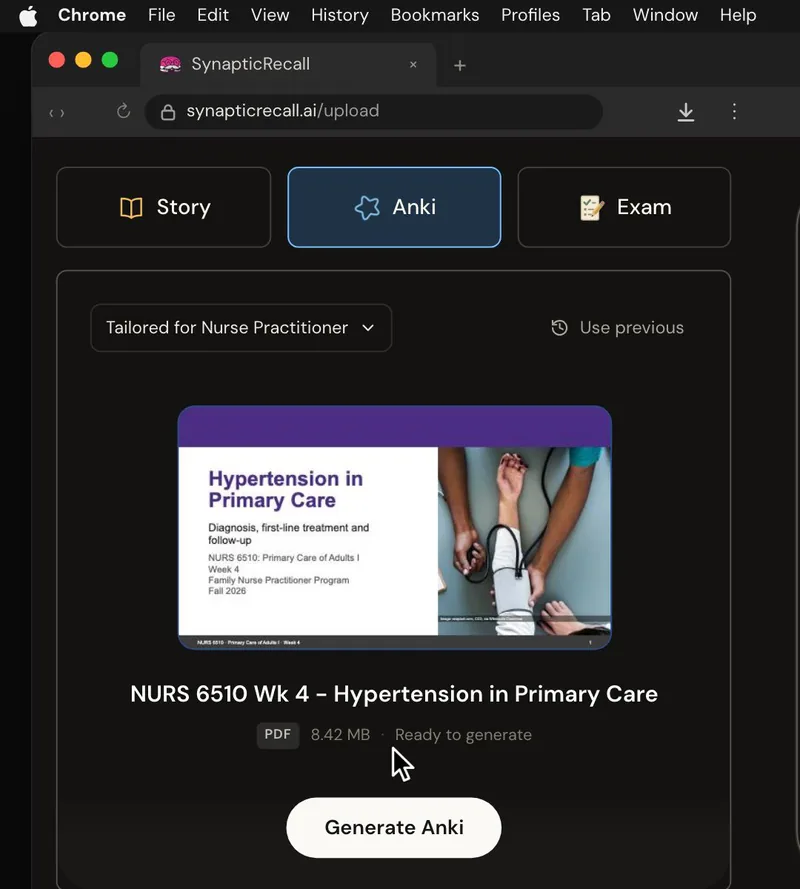
Task: Open the Apple menu
Action: (x=28, y=15)
